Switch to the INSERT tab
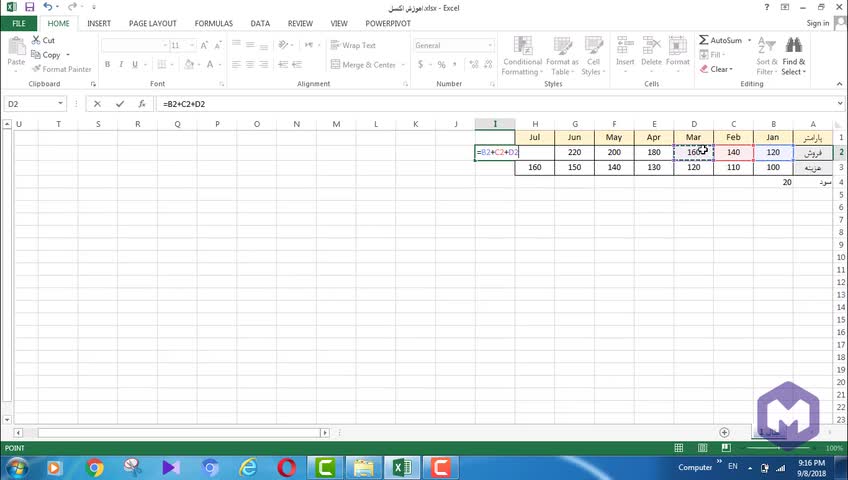The height and width of the screenshot is (480, 848). coord(99,23)
